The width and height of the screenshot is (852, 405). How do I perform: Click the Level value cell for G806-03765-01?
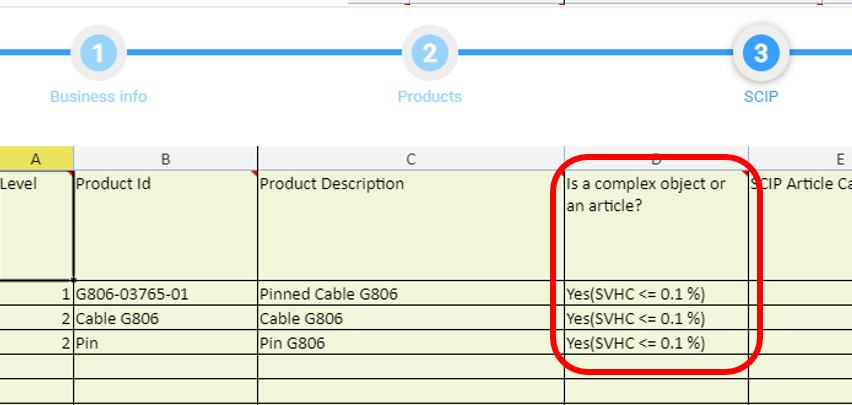tap(36, 294)
